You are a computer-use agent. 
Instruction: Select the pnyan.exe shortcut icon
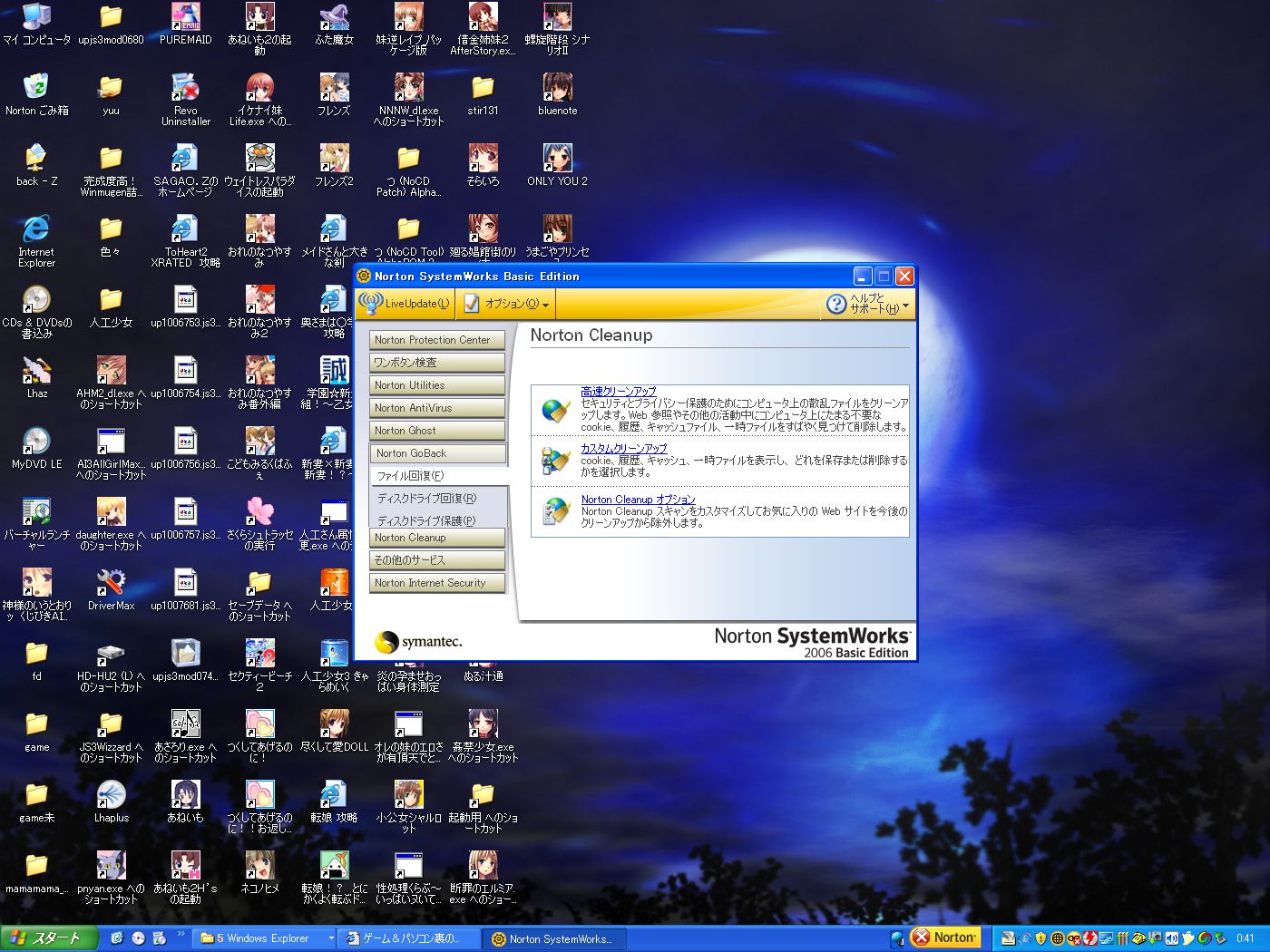point(111,878)
